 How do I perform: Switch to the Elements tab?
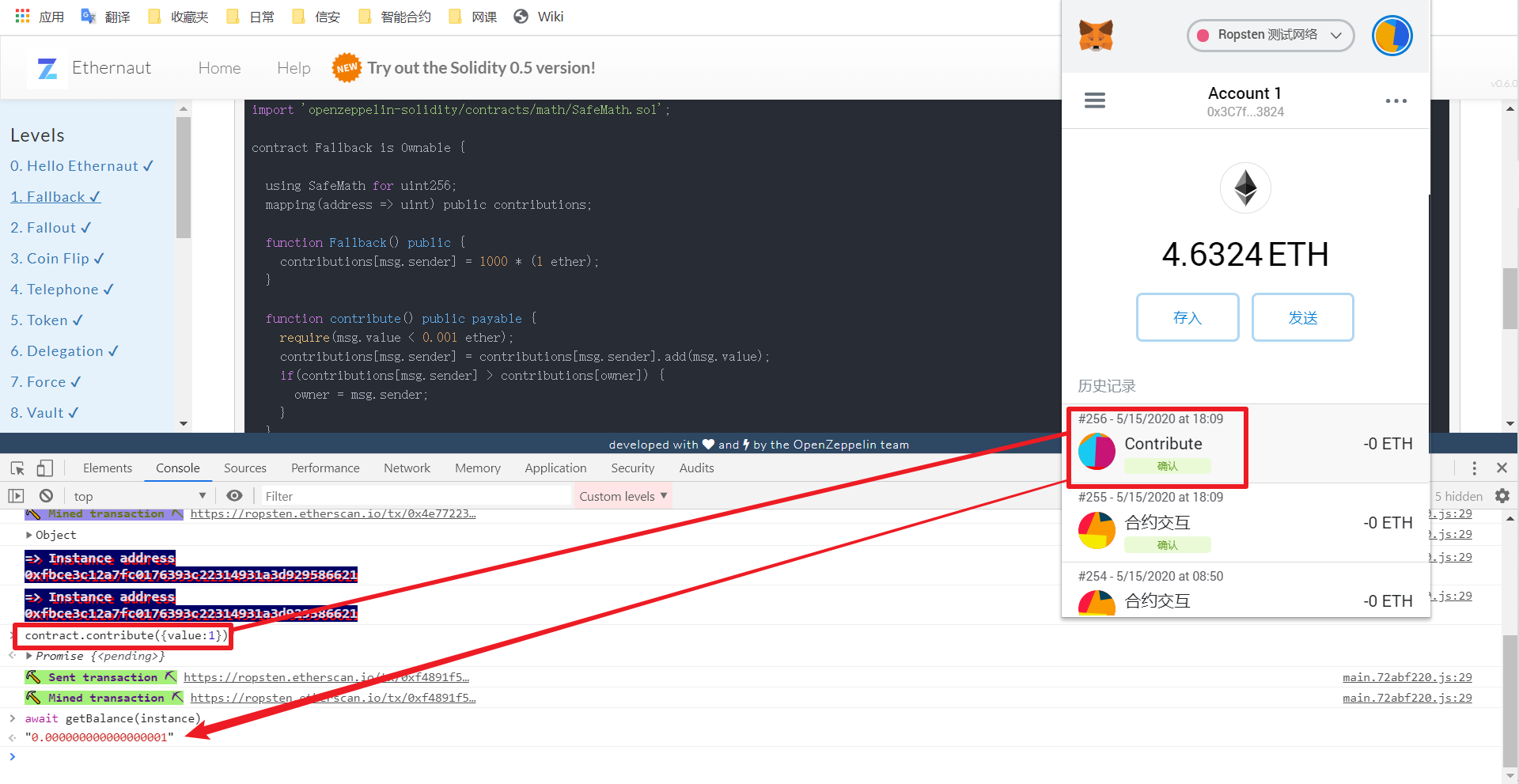tap(108, 468)
